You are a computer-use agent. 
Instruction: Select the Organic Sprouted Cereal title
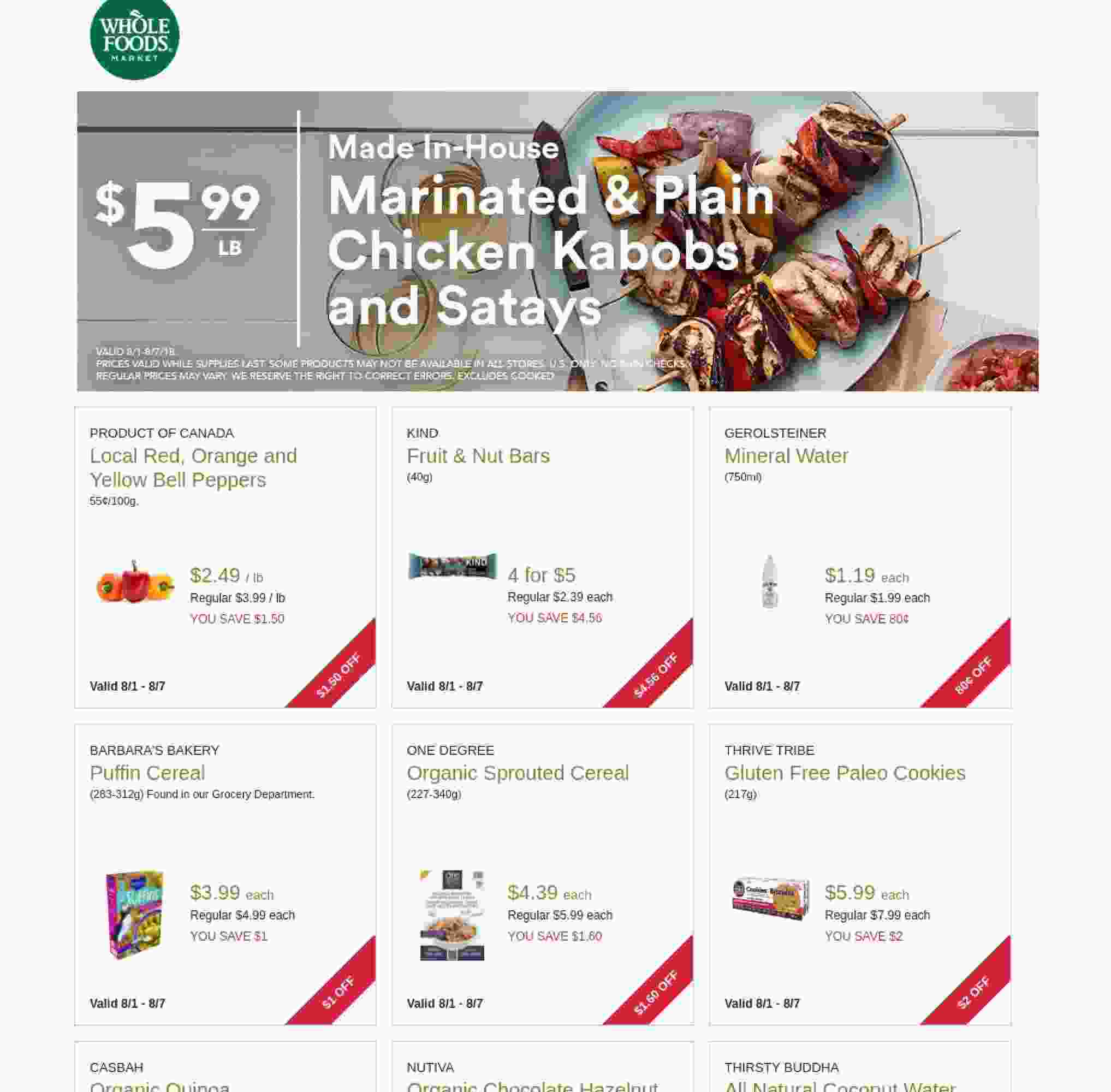[518, 773]
